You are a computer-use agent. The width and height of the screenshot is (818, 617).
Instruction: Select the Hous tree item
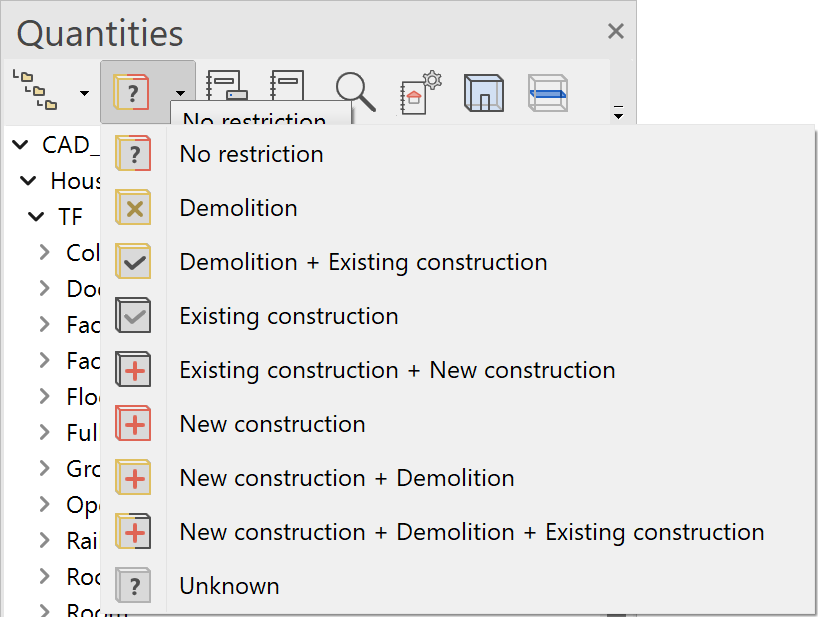[75, 181]
